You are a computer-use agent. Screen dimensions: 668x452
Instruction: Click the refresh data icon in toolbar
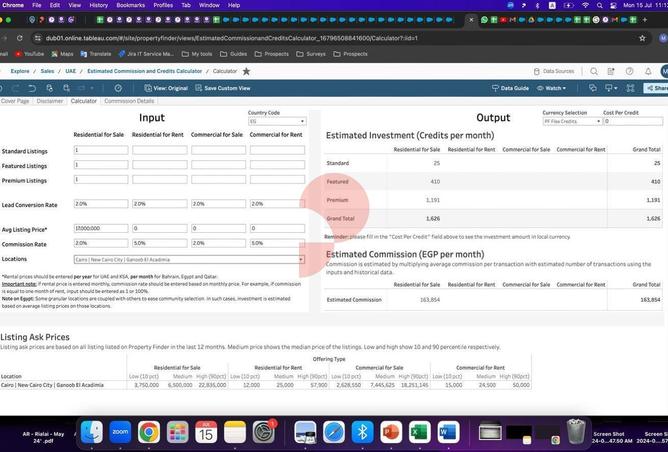49,88
